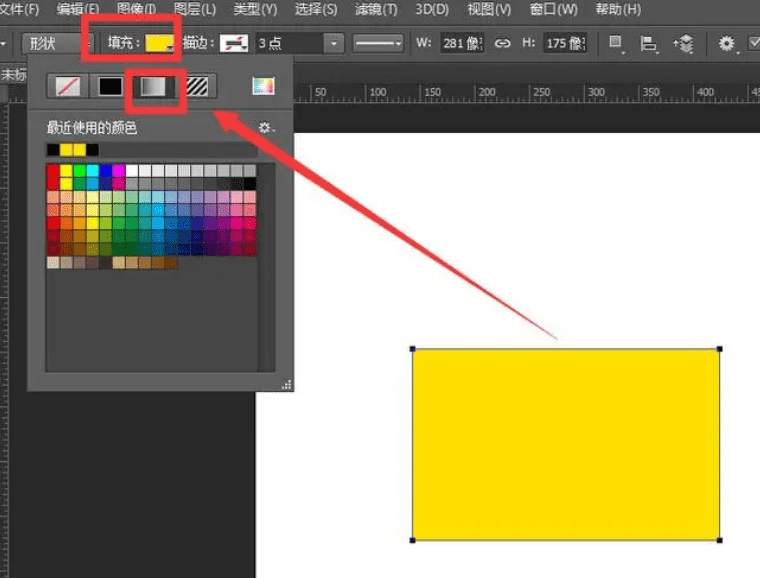The image size is (760, 578).
Task: Click the H height field
Action: pos(565,44)
